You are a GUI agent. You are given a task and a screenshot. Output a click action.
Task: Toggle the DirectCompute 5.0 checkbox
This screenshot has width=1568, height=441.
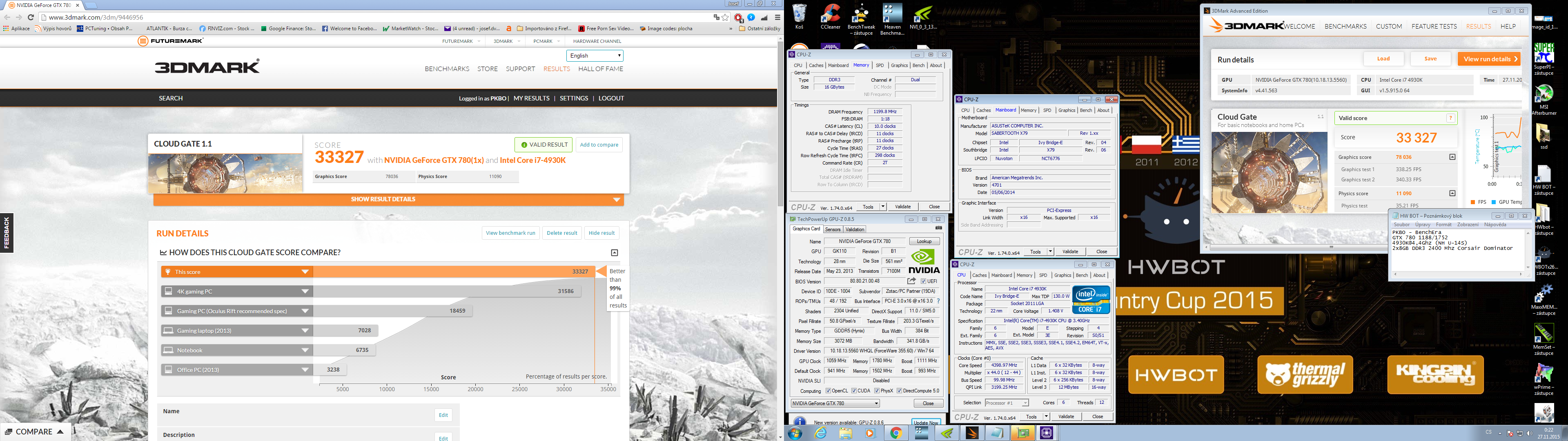(x=900, y=391)
